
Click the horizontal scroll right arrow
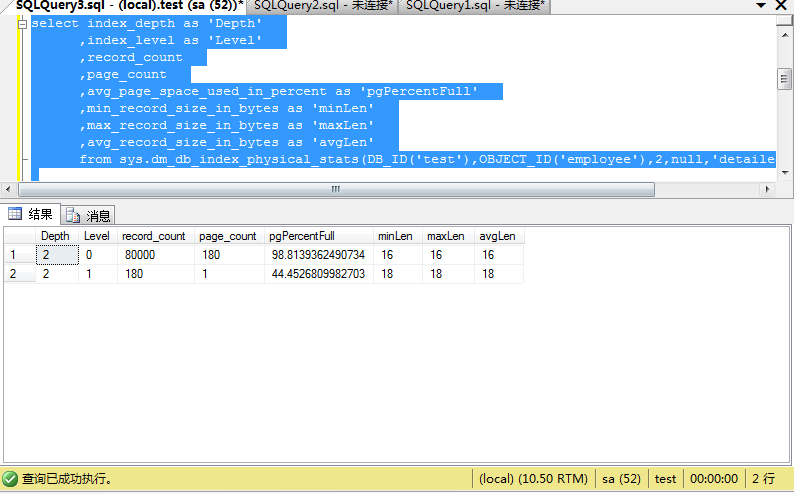pos(767,189)
